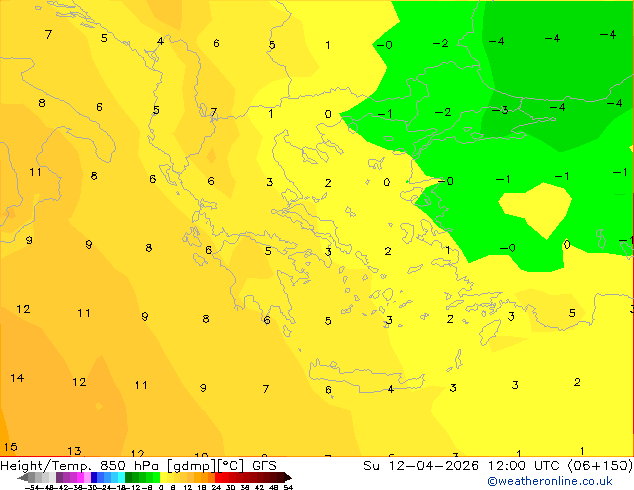Click the "42" label under the colour scale

(259, 487)
